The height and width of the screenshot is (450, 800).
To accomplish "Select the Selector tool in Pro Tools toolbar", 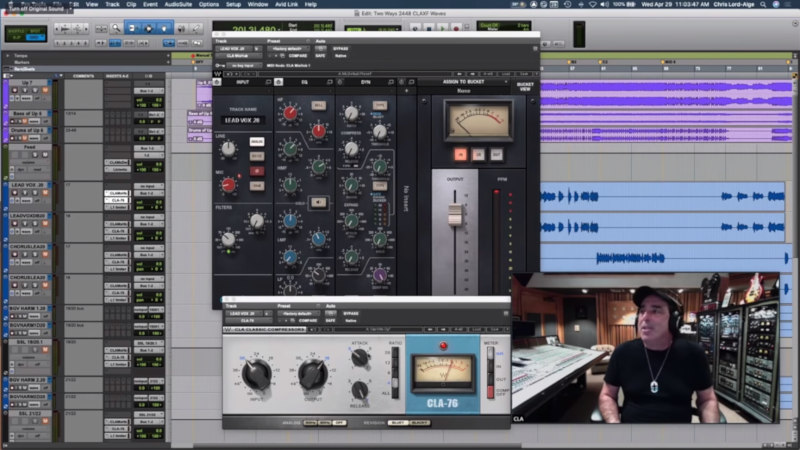I will point(148,29).
